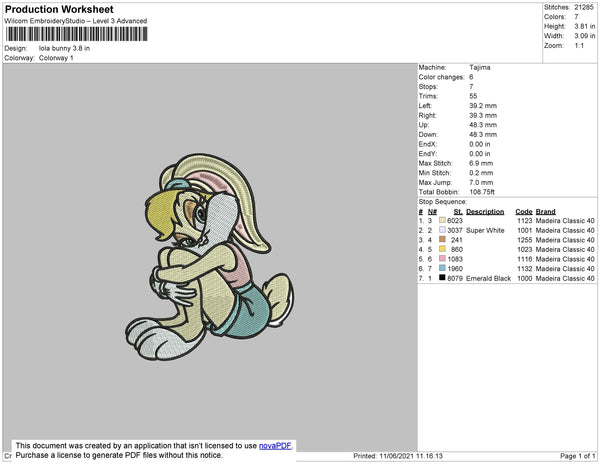Select code 1255 in the stop sequence

click(525, 240)
